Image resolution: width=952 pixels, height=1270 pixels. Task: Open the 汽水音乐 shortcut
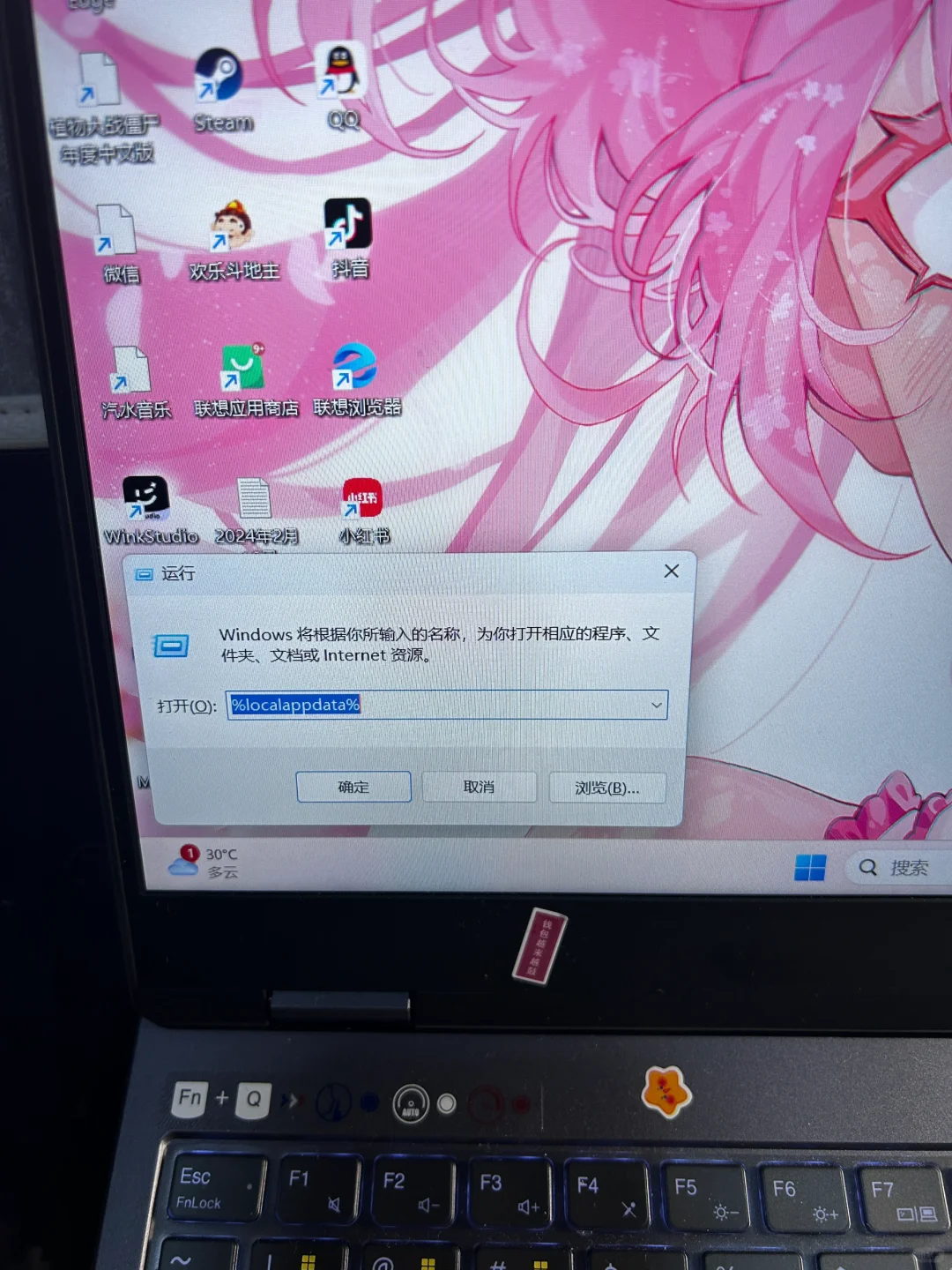coord(134,383)
